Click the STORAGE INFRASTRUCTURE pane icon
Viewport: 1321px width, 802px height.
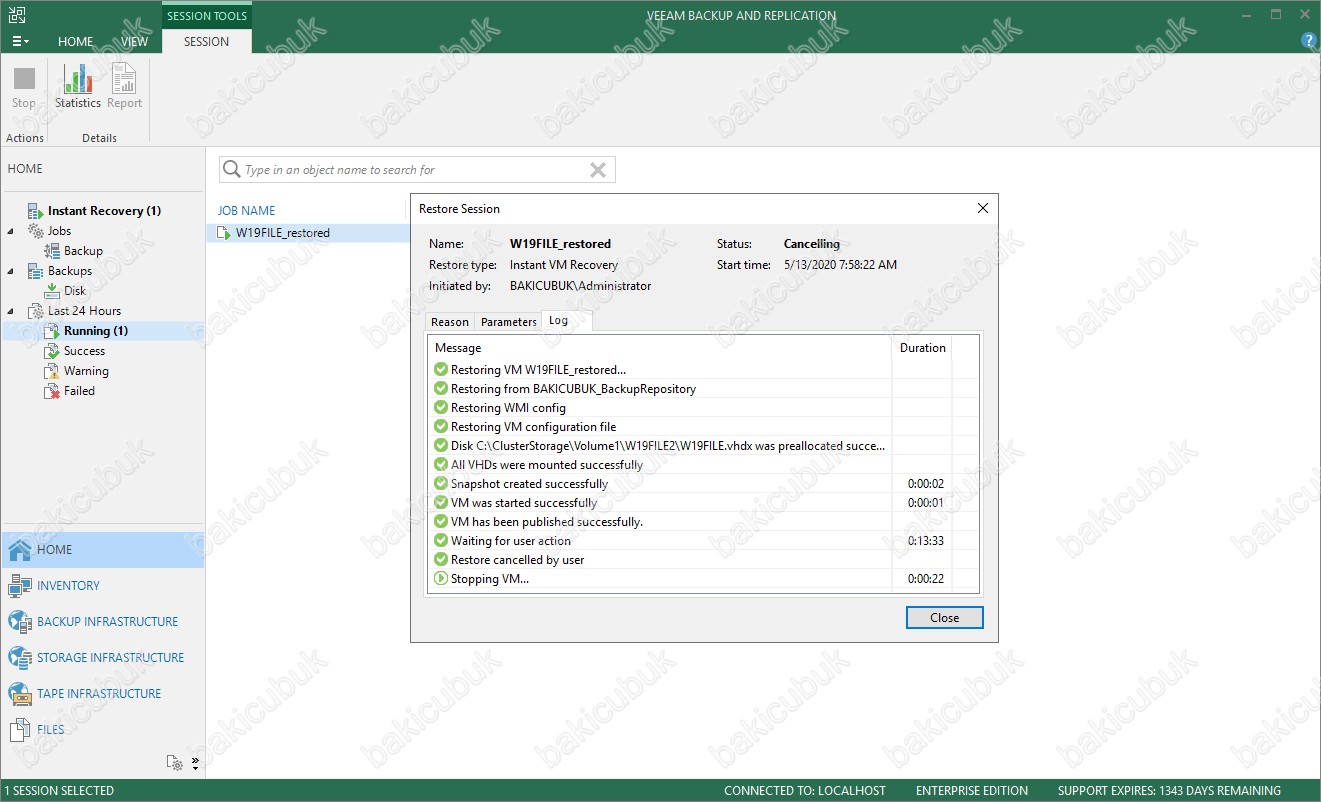click(x=20, y=658)
